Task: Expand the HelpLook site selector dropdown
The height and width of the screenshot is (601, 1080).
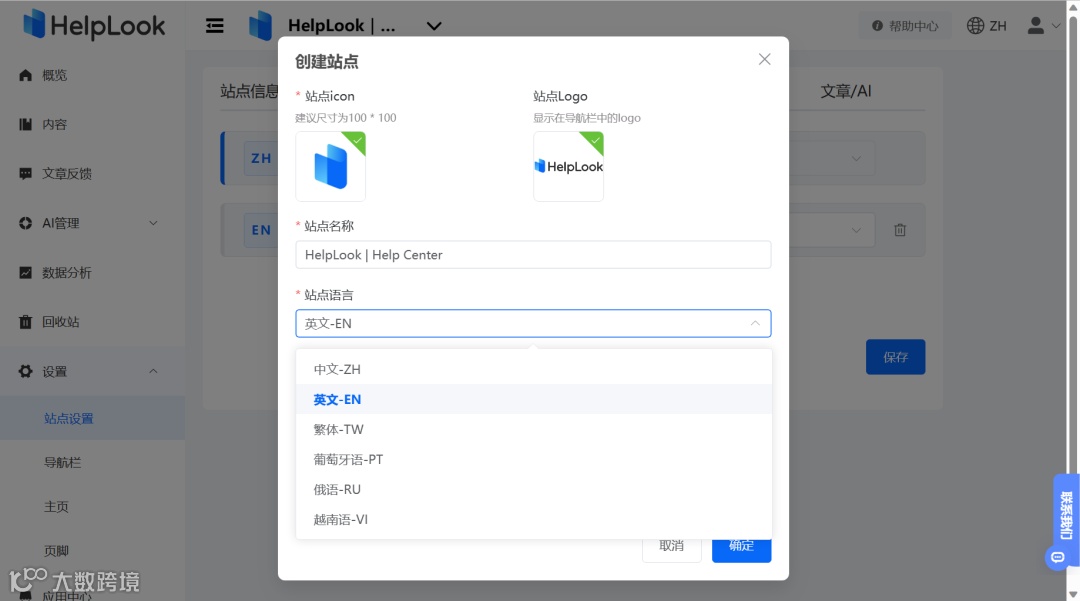Action: coord(433,25)
